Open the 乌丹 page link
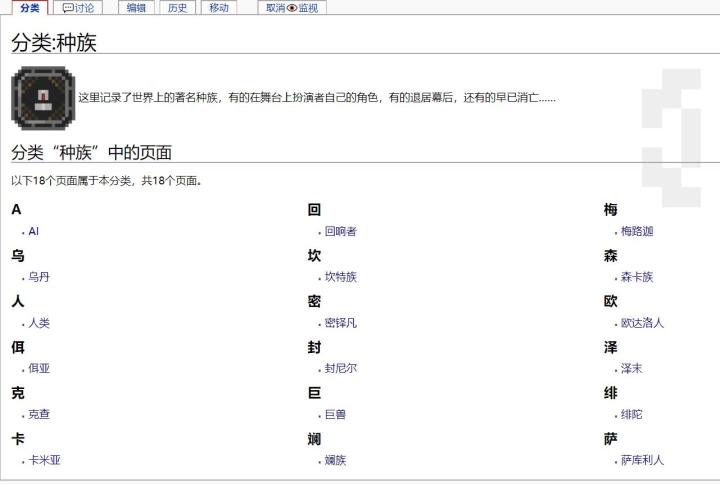This screenshot has height=484, width=720. tap(39, 277)
